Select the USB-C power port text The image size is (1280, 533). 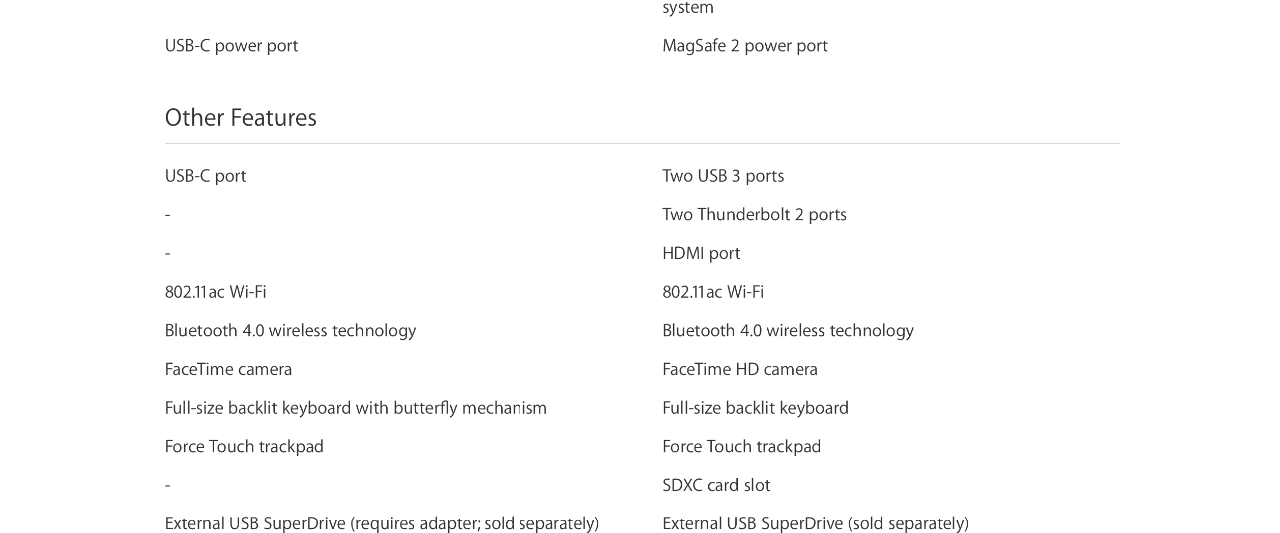tap(231, 46)
